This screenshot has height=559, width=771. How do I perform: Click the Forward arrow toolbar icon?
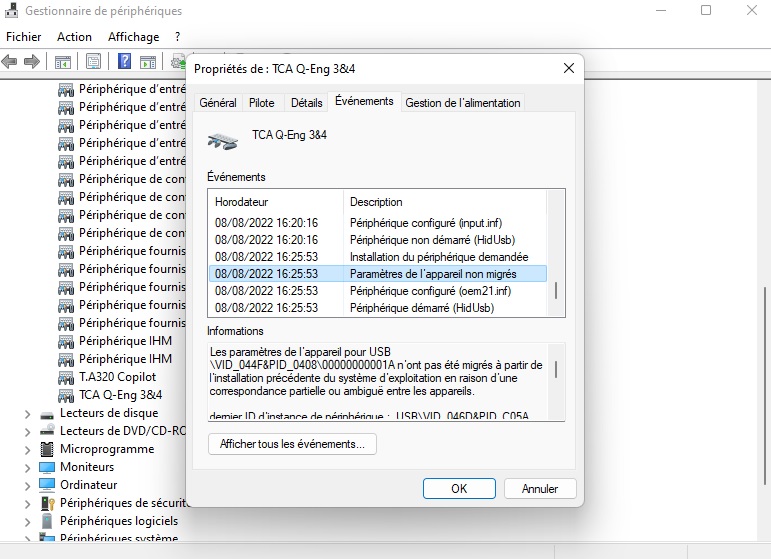pyautogui.click(x=32, y=62)
